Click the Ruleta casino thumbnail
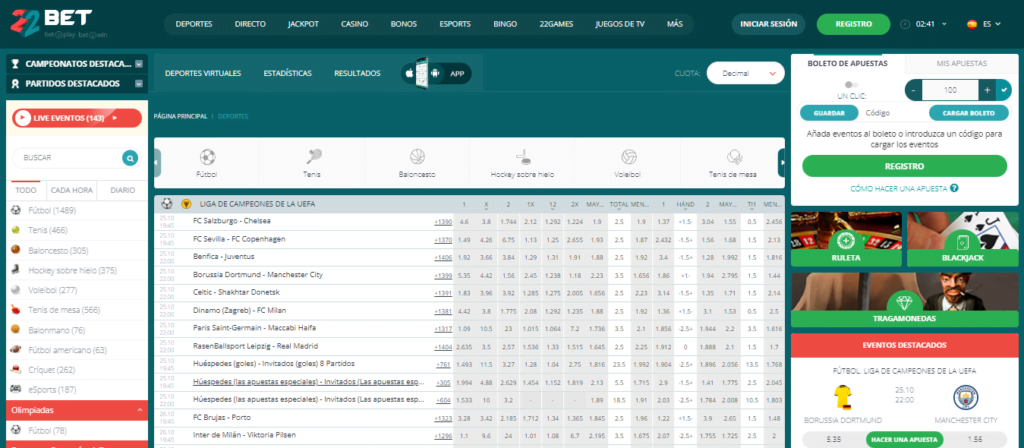The height and width of the screenshot is (448, 1024). (846, 239)
